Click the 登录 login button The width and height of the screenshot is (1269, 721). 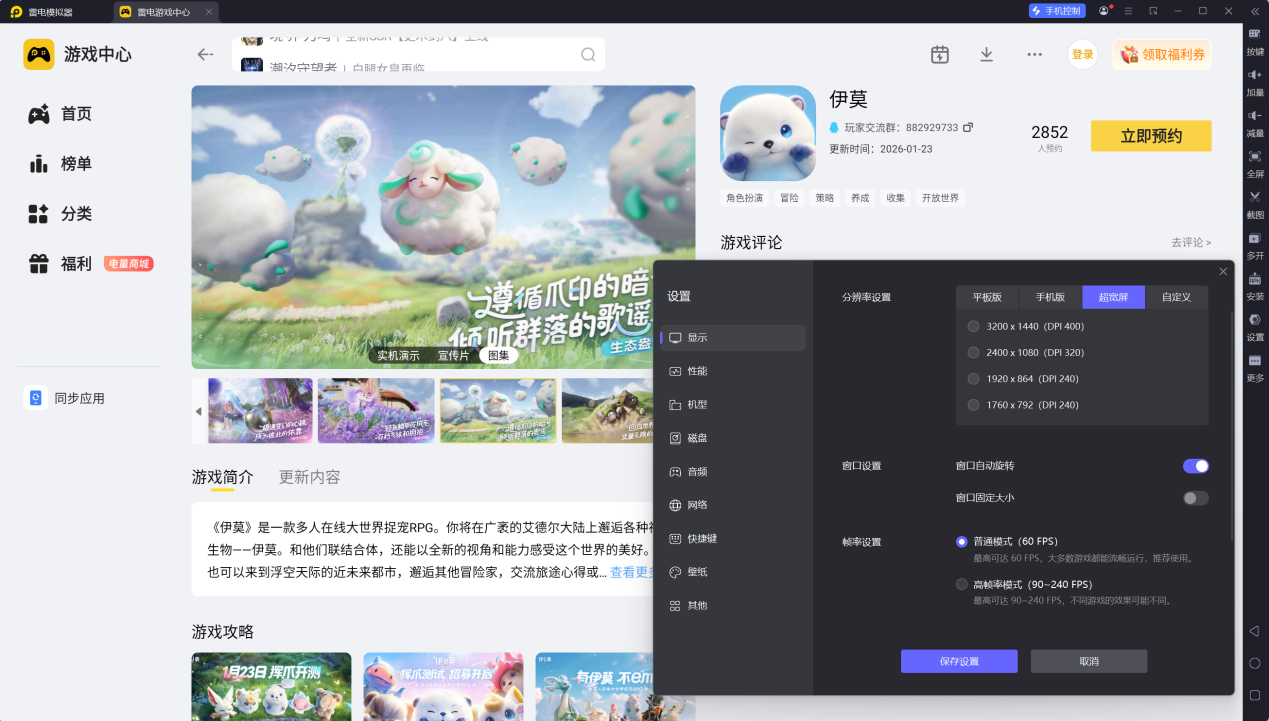1083,55
